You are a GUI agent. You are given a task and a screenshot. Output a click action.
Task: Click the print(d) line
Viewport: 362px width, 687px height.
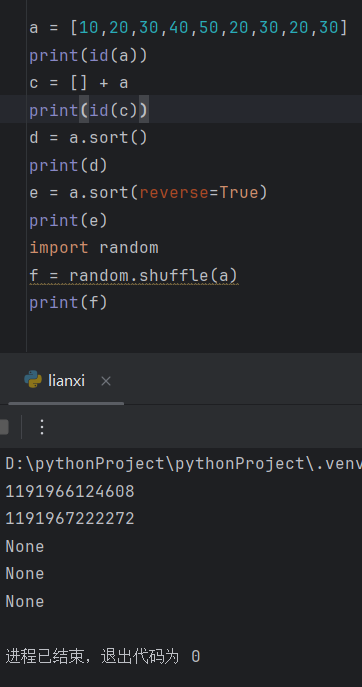point(68,165)
